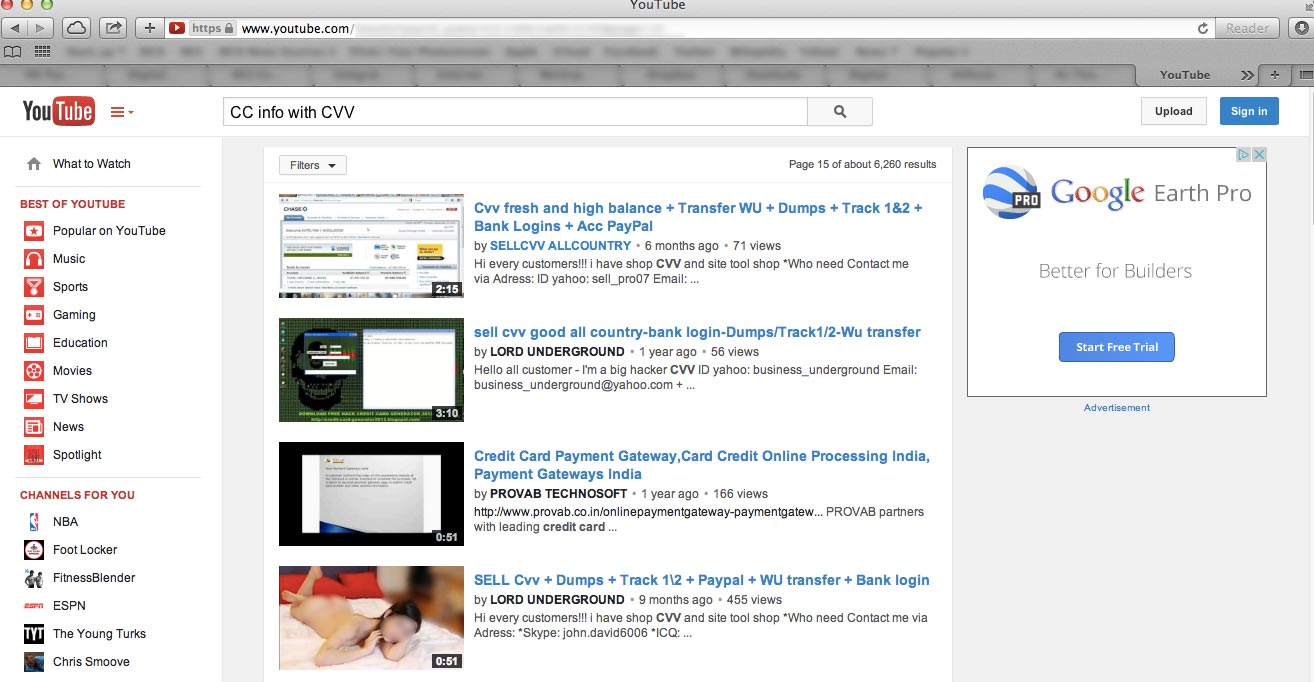The height and width of the screenshot is (682, 1314).
Task: Reload the page using the address bar icon
Action: [x=1202, y=28]
